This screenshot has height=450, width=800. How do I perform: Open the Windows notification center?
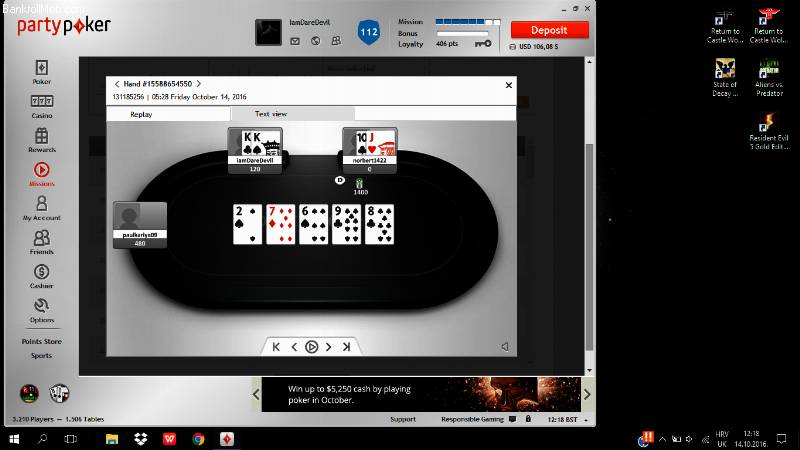click(781, 439)
